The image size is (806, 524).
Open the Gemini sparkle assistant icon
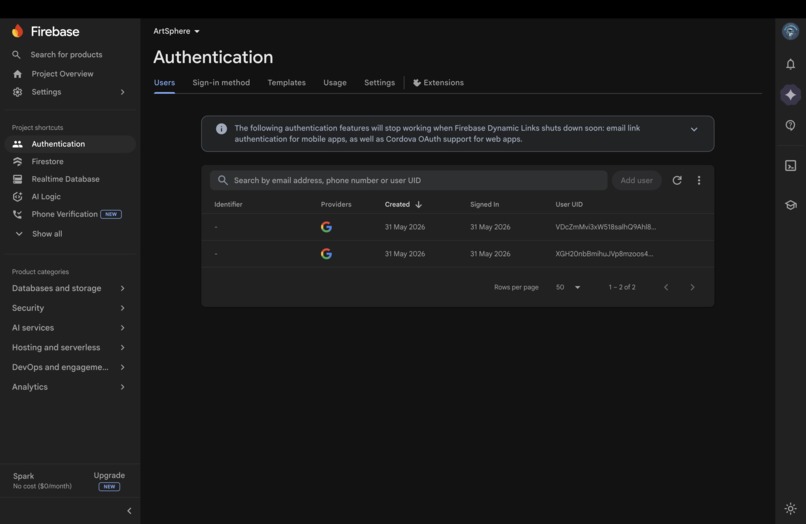791,95
